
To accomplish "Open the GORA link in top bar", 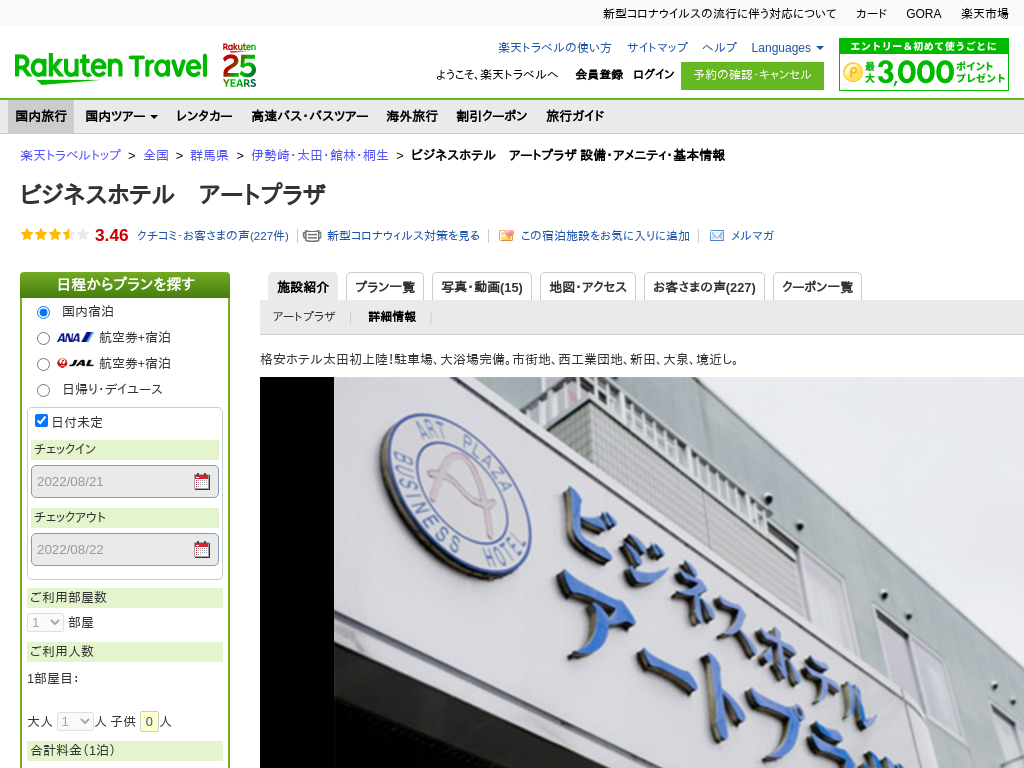I will point(923,14).
